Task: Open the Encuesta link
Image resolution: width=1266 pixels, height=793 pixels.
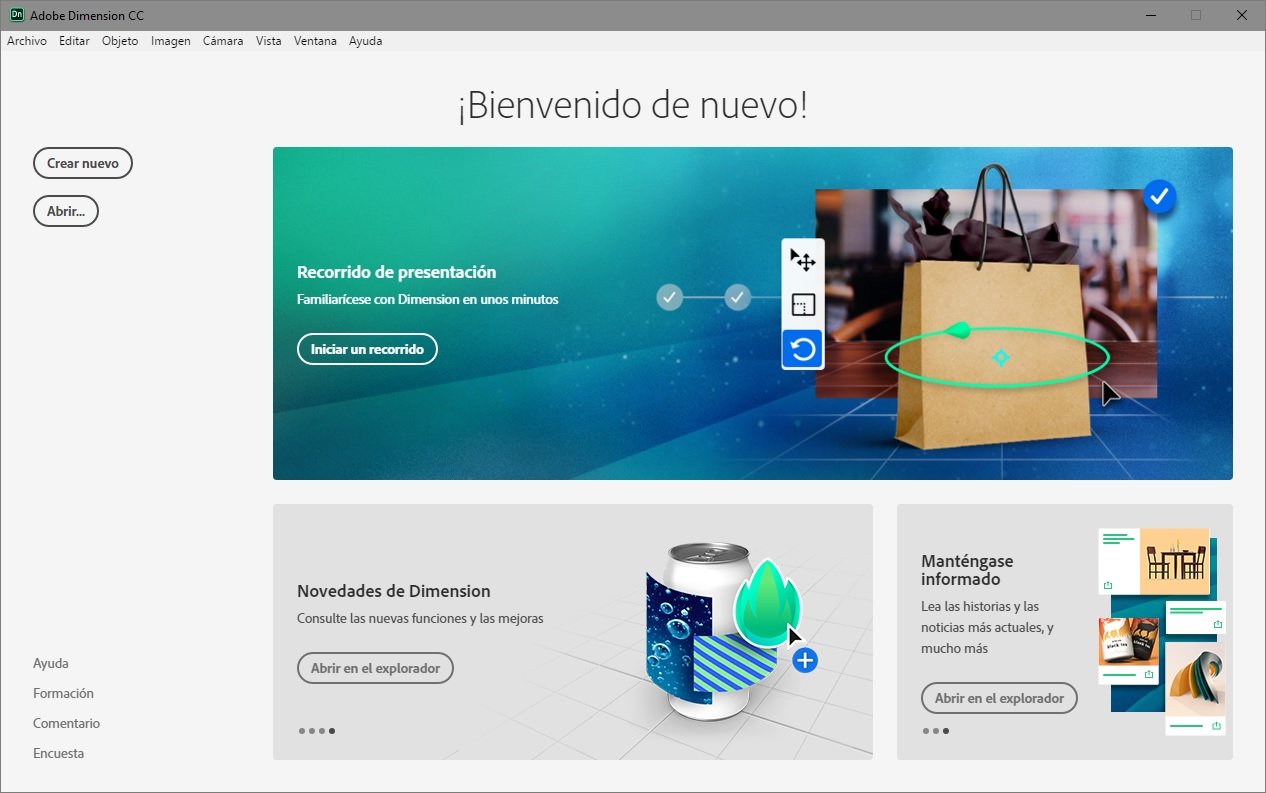Action: coord(58,753)
